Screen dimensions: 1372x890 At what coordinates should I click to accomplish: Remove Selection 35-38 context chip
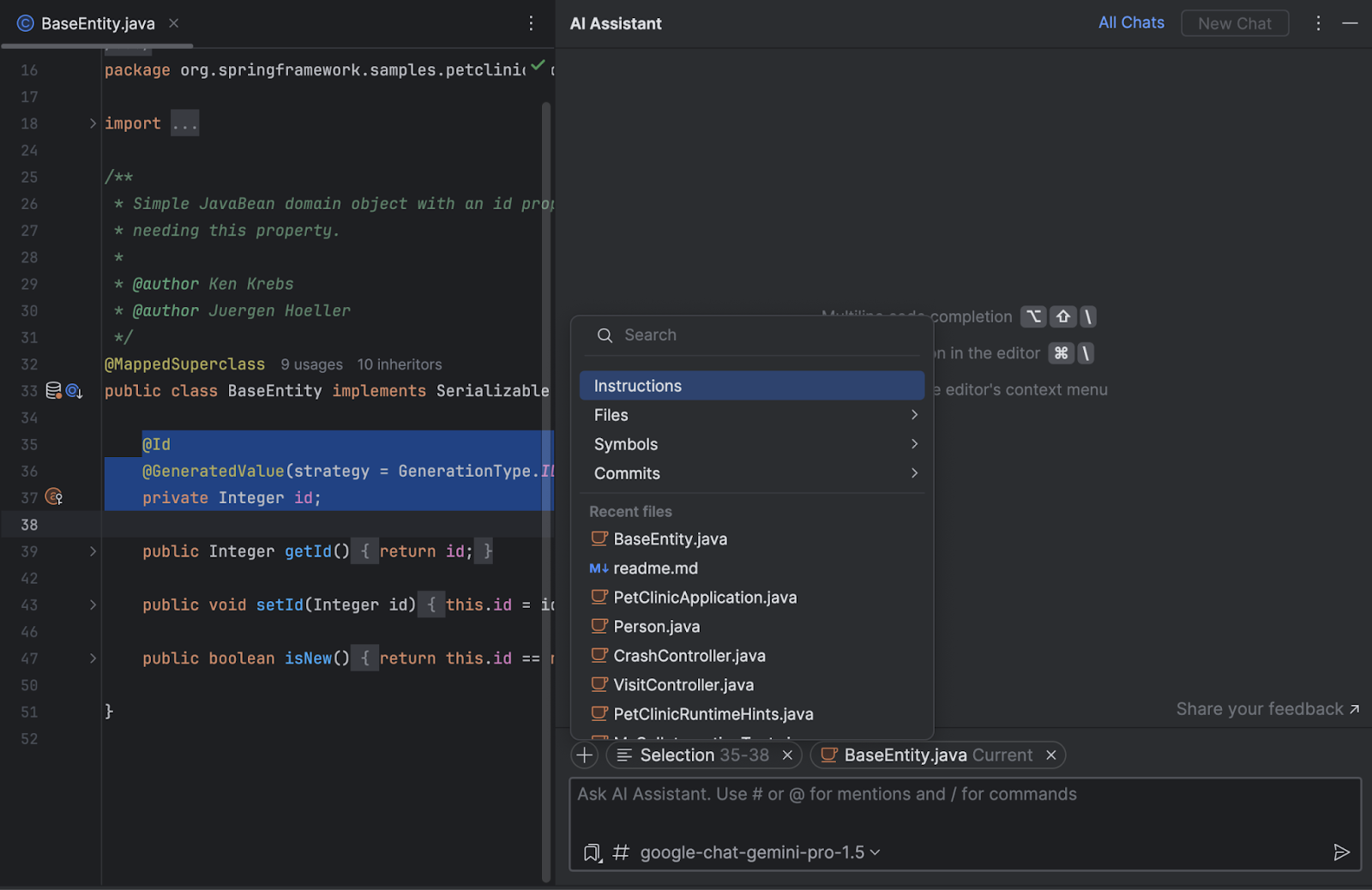click(x=787, y=755)
